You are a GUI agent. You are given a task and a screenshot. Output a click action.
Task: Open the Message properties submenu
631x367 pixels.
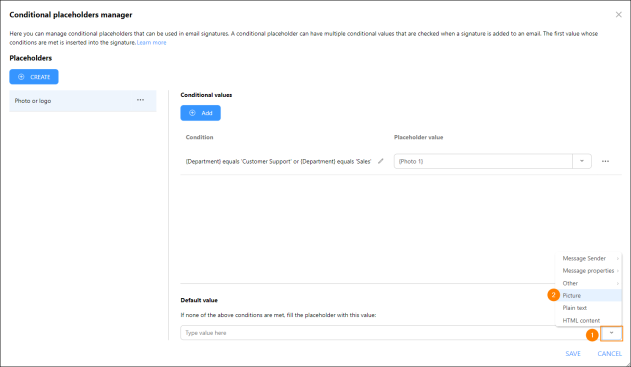[588, 271]
